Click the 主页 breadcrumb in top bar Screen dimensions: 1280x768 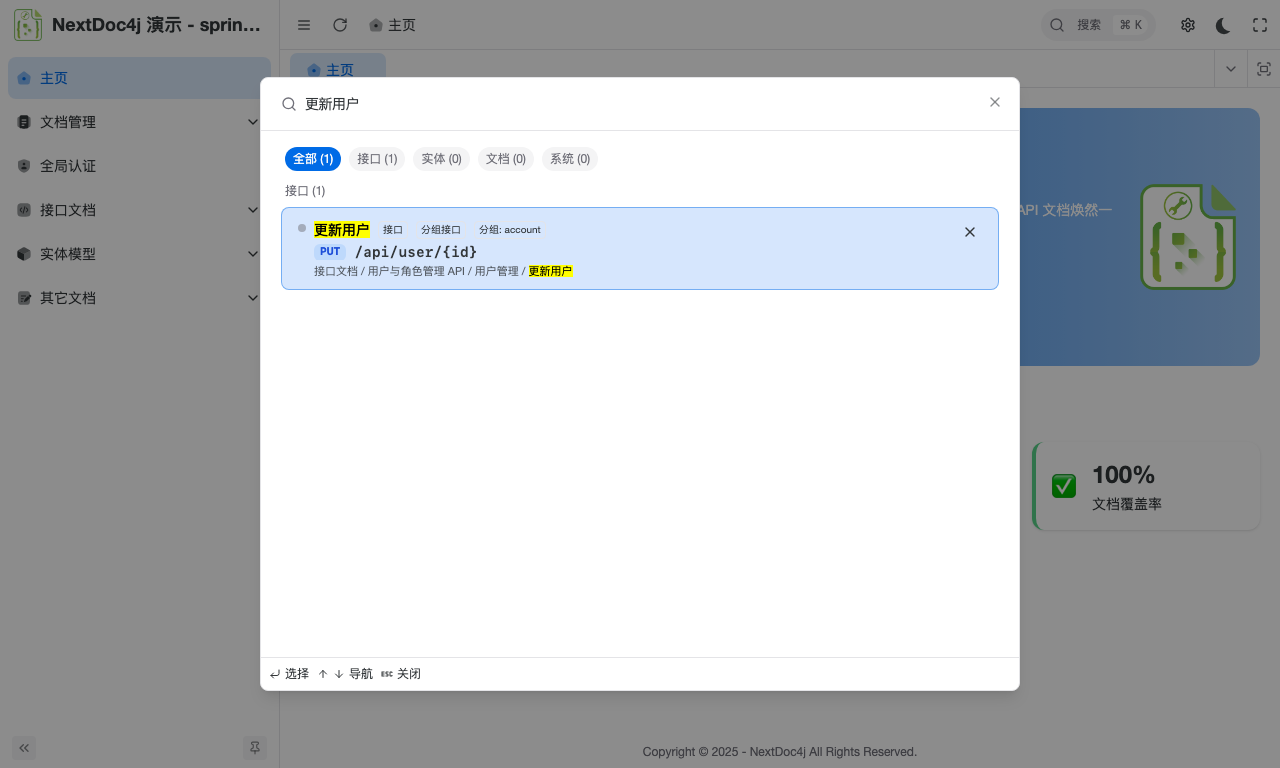click(x=392, y=25)
